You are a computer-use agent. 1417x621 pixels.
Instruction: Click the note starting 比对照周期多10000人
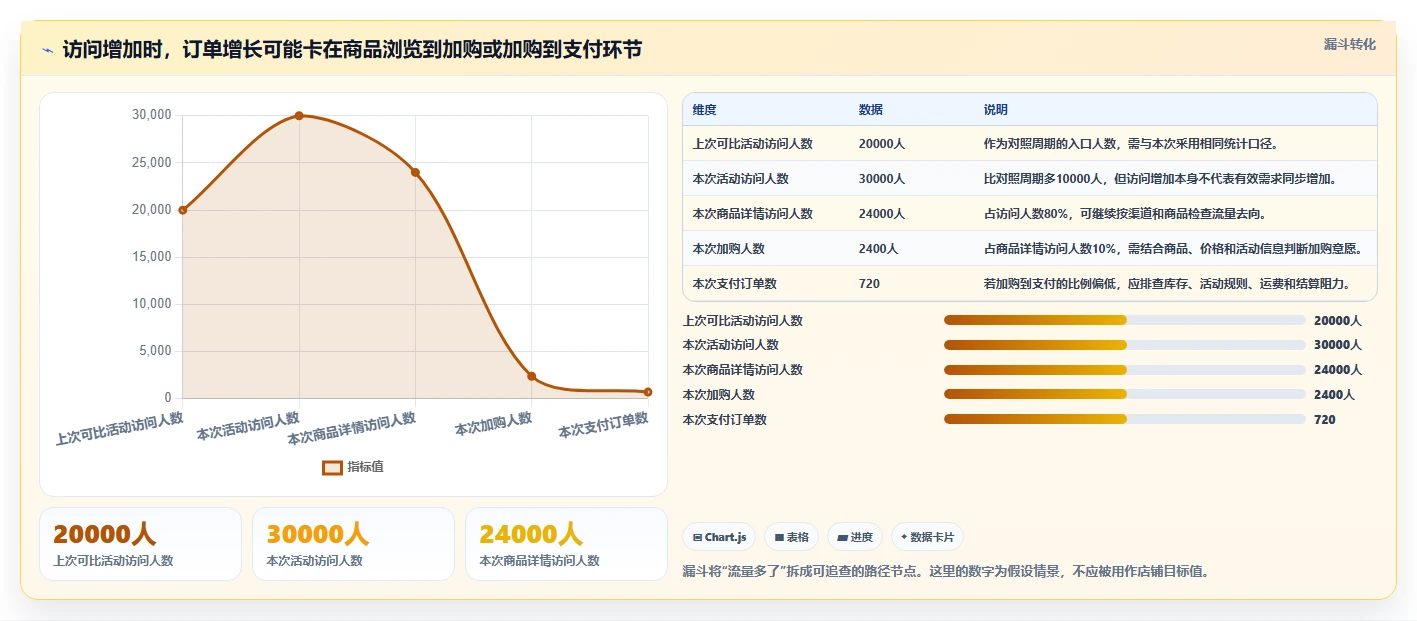tap(1160, 179)
